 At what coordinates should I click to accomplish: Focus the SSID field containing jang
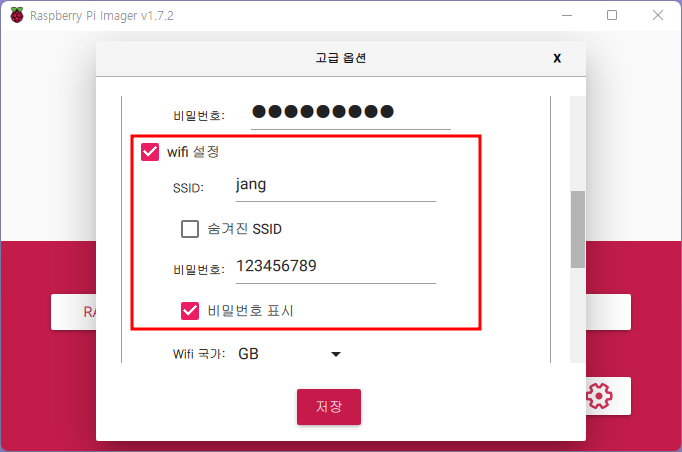[x=336, y=186]
